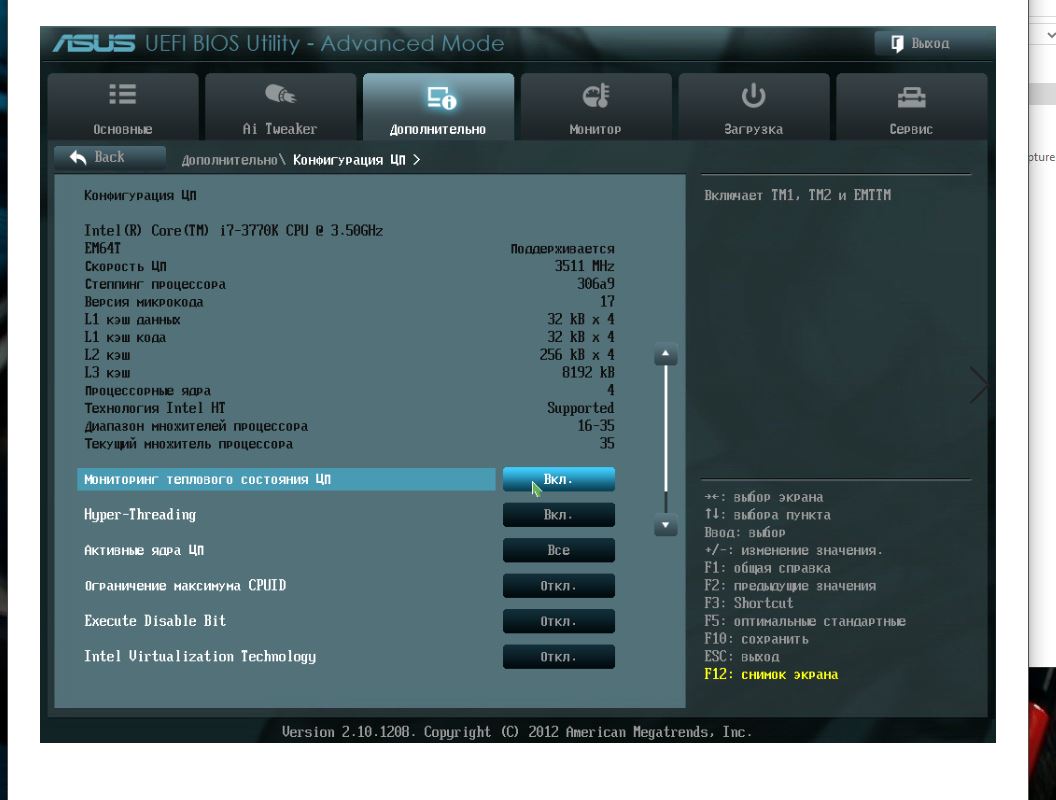Click the Включает TM1, TM2 и EMTTM help text
1056x800 pixels.
[x=797, y=195]
